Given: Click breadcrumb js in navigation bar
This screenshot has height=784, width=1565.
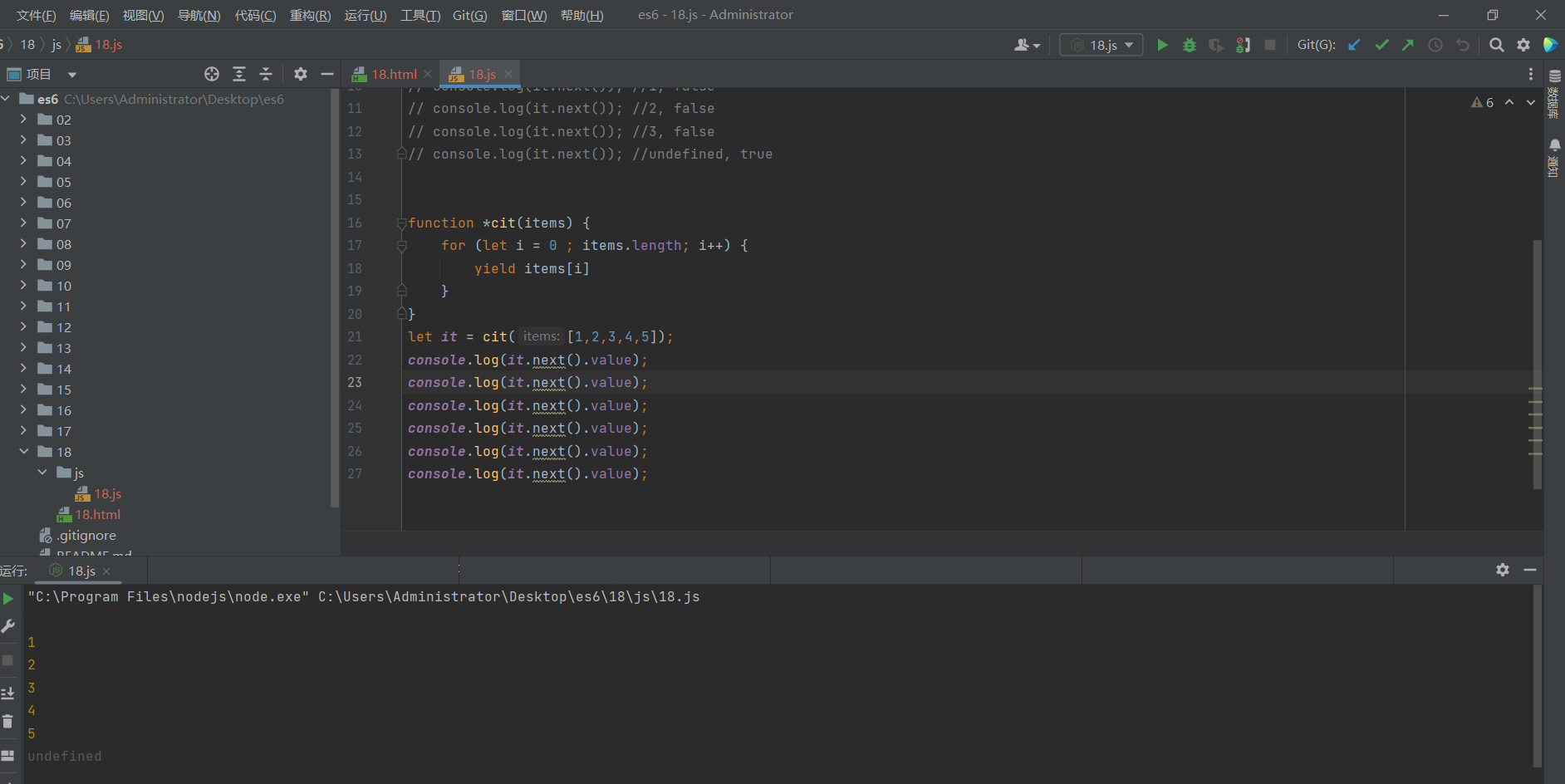Looking at the screenshot, I should pyautogui.click(x=56, y=45).
